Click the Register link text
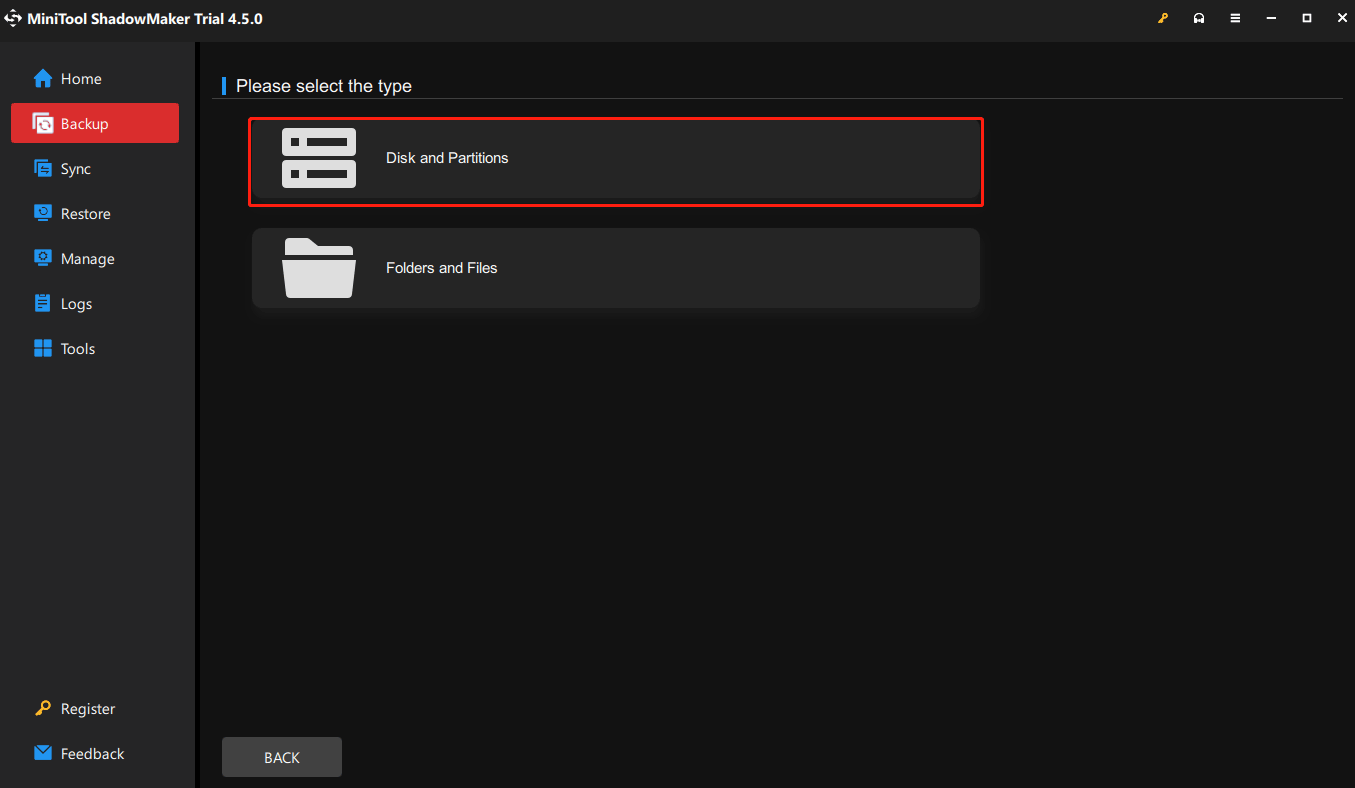 pyautogui.click(x=88, y=709)
